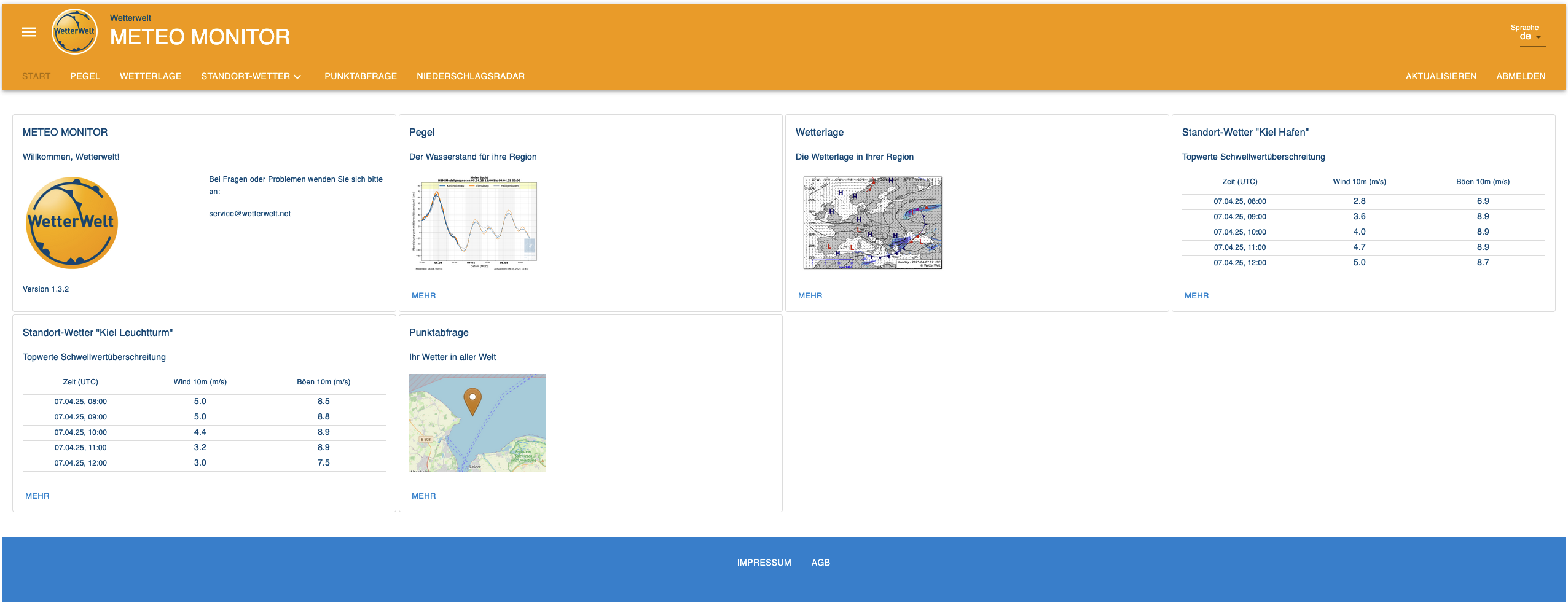Click MEHR in Standort-Wetter Kiel Hafen card
Viewport: 1568px width, 608px height.
coord(1196,295)
